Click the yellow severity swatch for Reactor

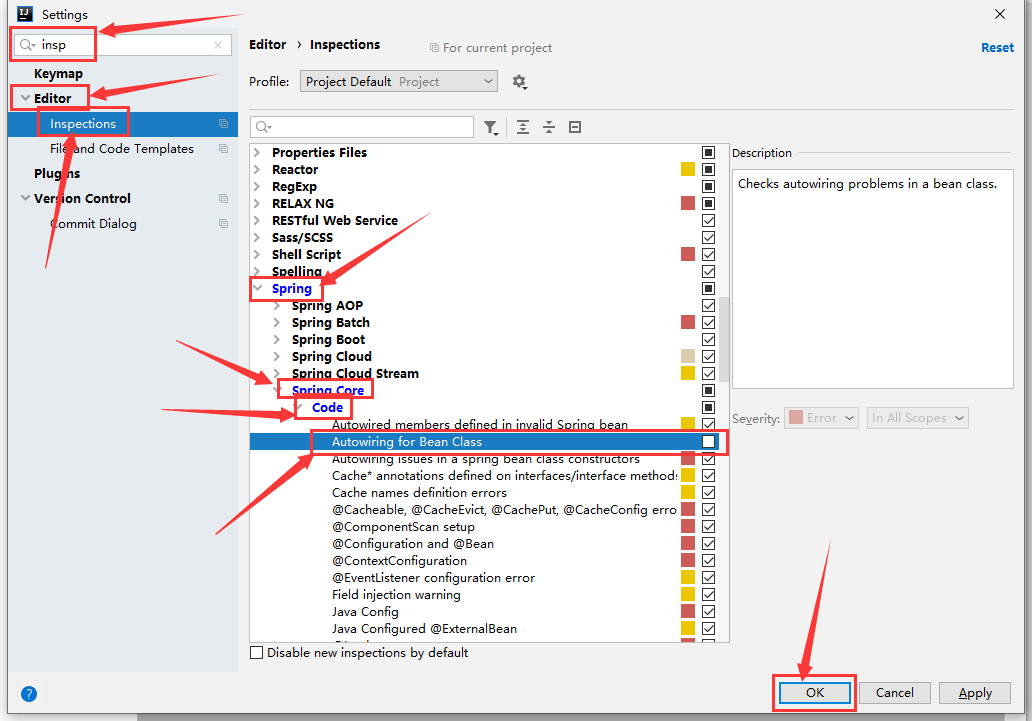click(x=688, y=170)
